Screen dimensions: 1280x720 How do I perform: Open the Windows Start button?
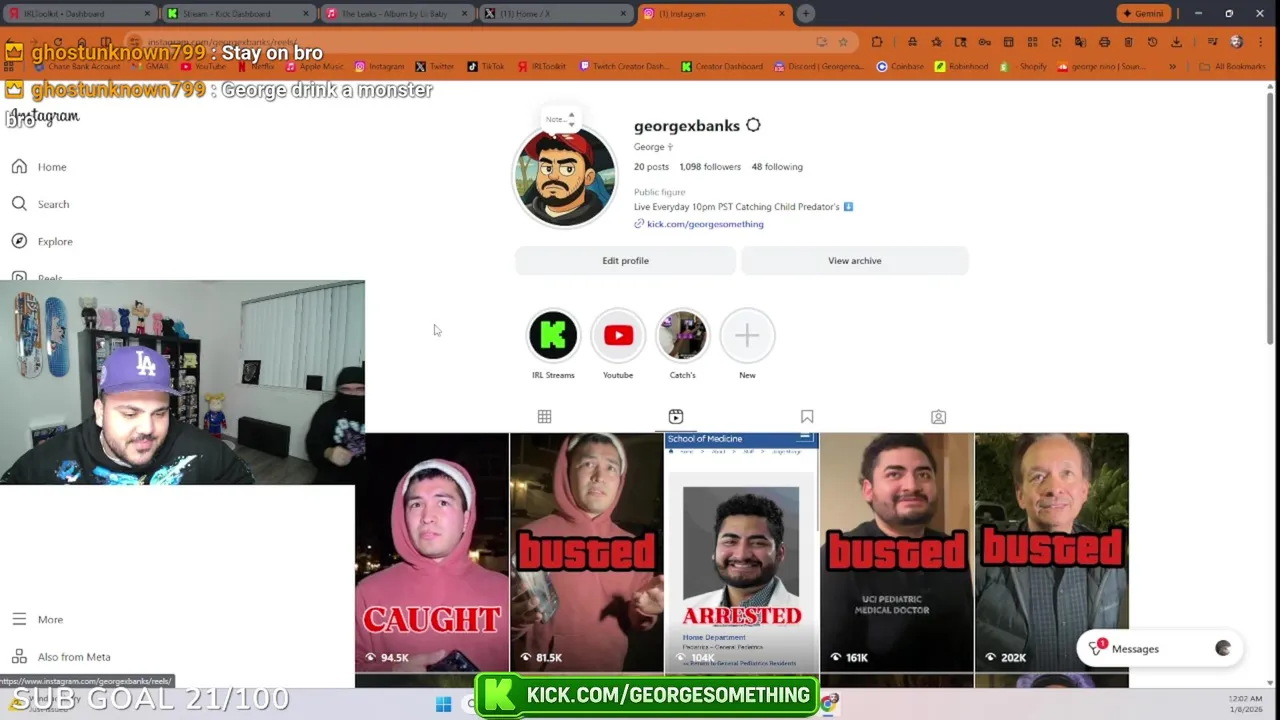pos(444,704)
